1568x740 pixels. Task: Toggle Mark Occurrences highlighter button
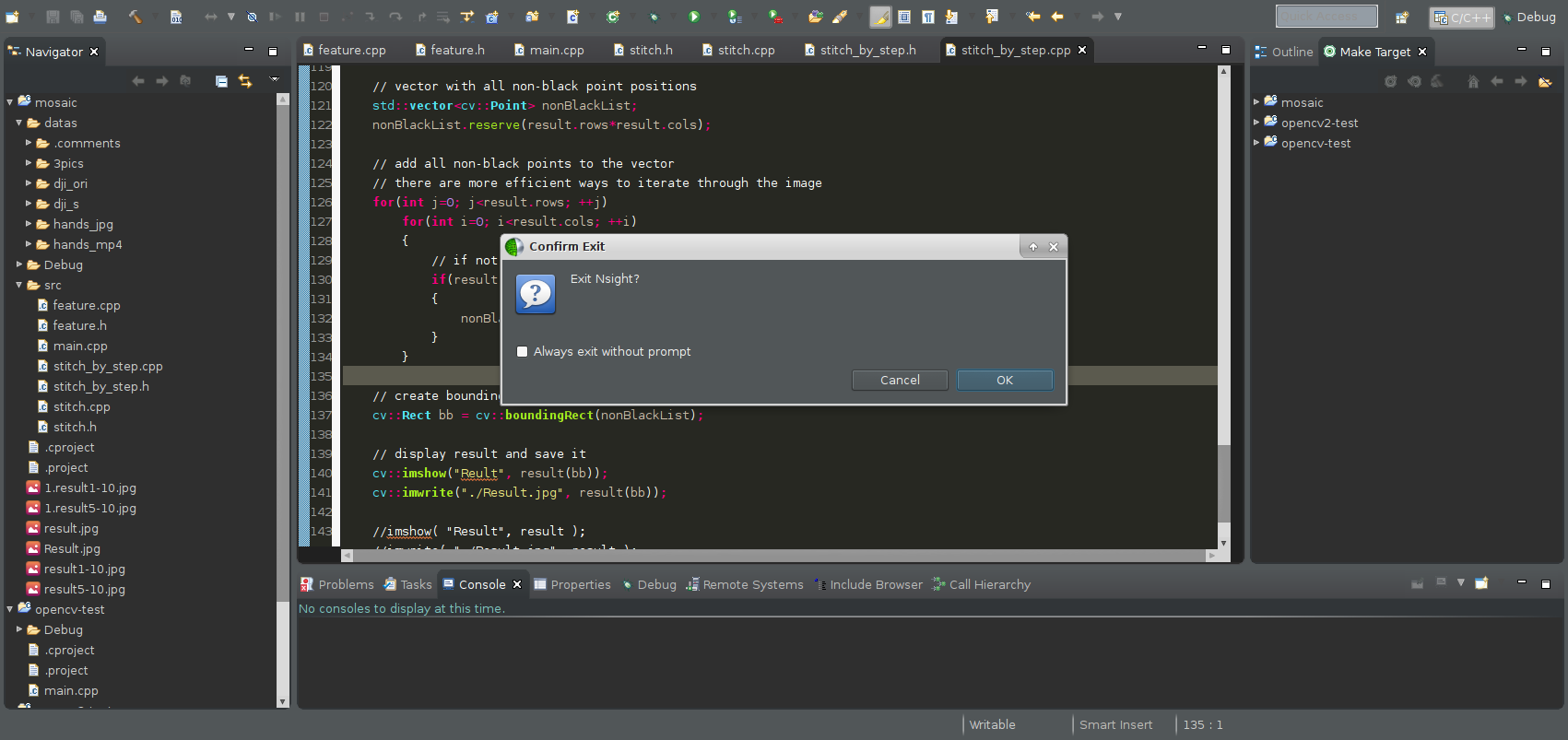click(x=880, y=17)
